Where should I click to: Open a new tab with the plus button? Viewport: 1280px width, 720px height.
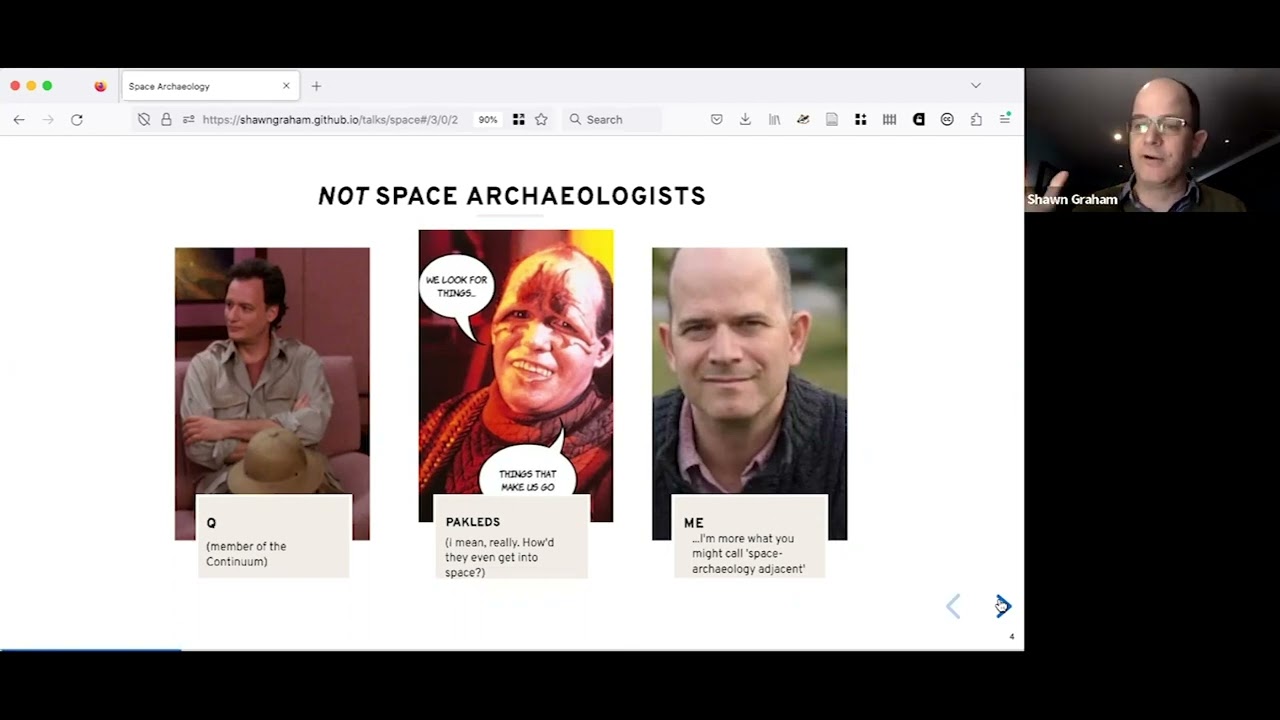316,86
